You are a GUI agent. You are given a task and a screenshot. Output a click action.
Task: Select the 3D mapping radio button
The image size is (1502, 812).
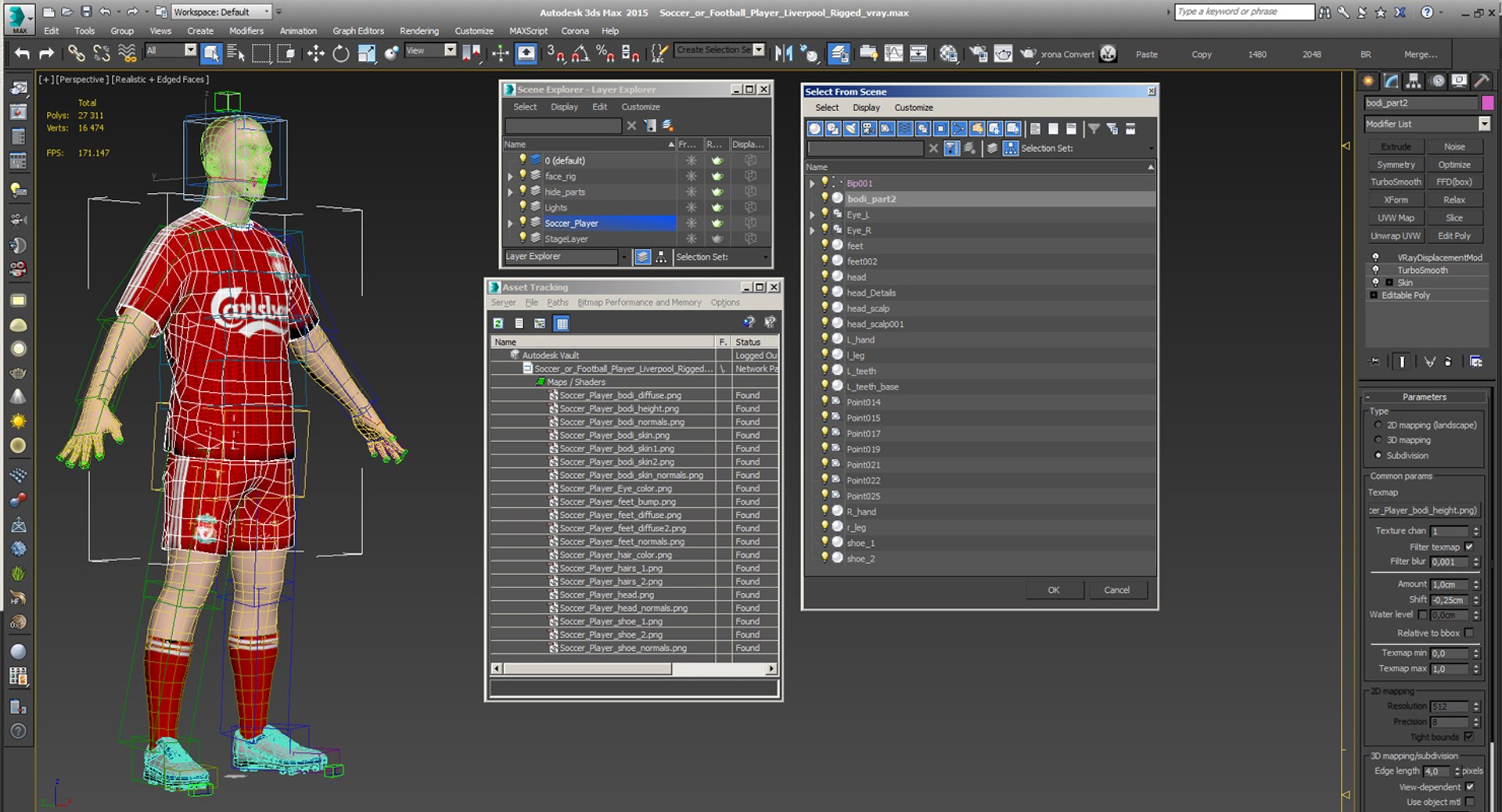coord(1378,440)
